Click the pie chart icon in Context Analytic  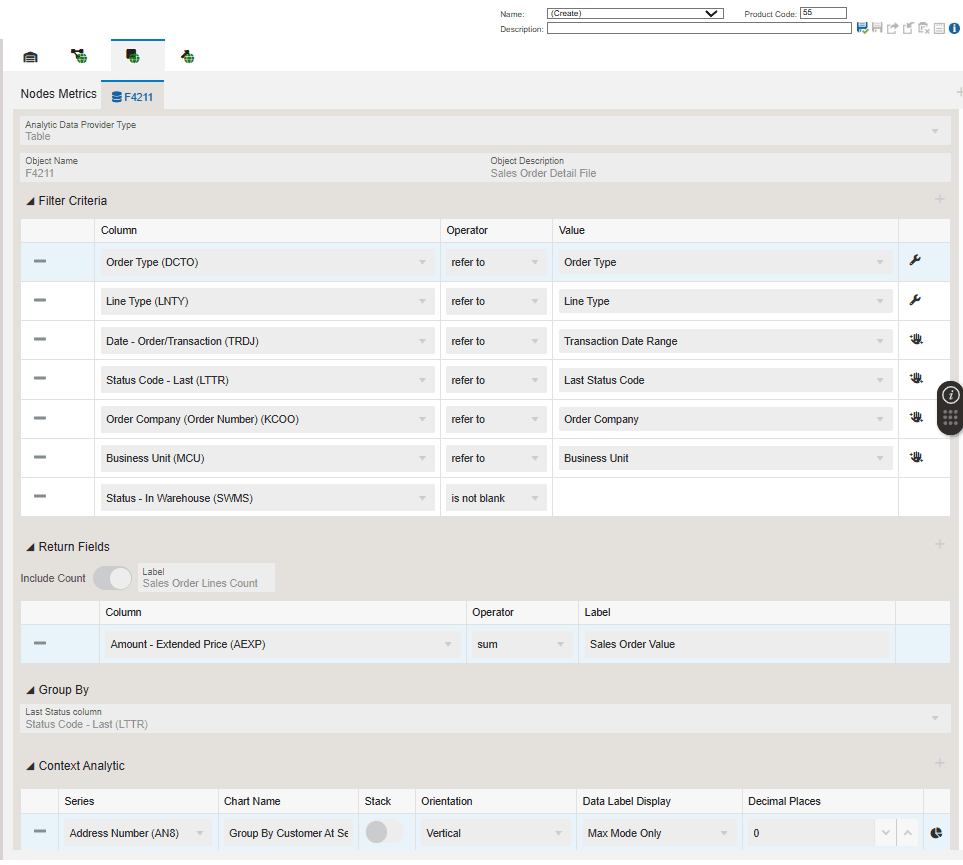pos(936,832)
